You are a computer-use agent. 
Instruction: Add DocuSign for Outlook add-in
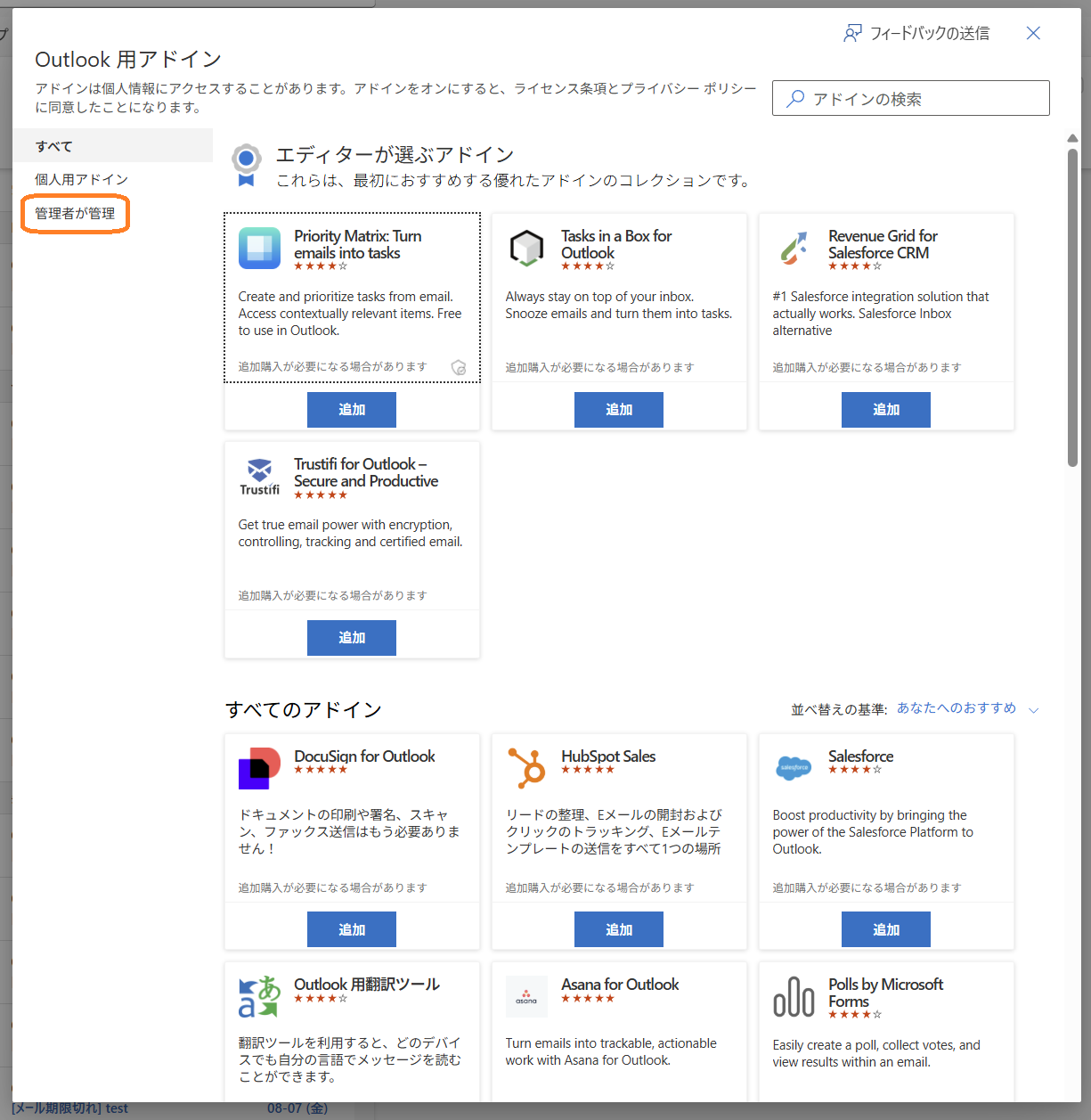[x=352, y=929]
